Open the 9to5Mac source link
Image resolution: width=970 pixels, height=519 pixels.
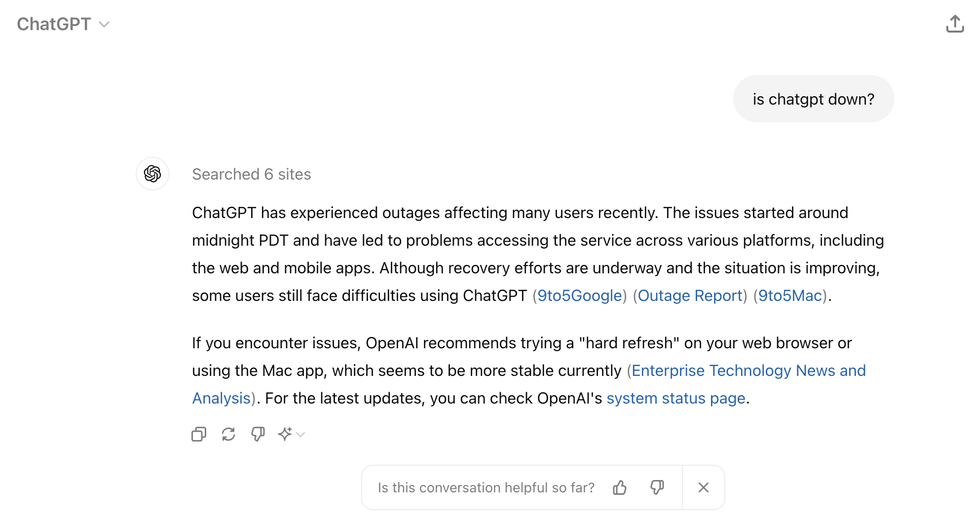pyautogui.click(x=790, y=296)
